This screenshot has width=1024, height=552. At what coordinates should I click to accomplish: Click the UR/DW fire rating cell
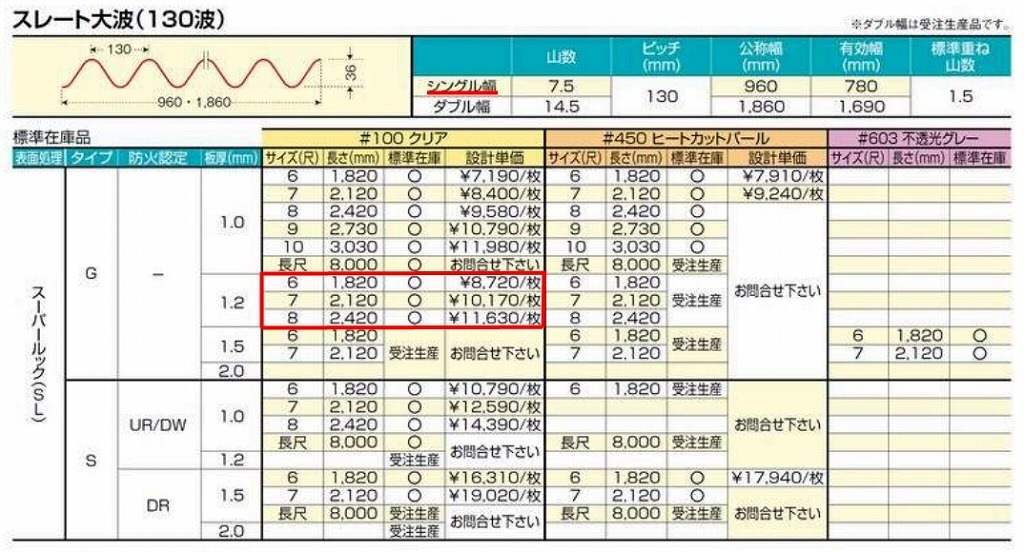point(157,424)
